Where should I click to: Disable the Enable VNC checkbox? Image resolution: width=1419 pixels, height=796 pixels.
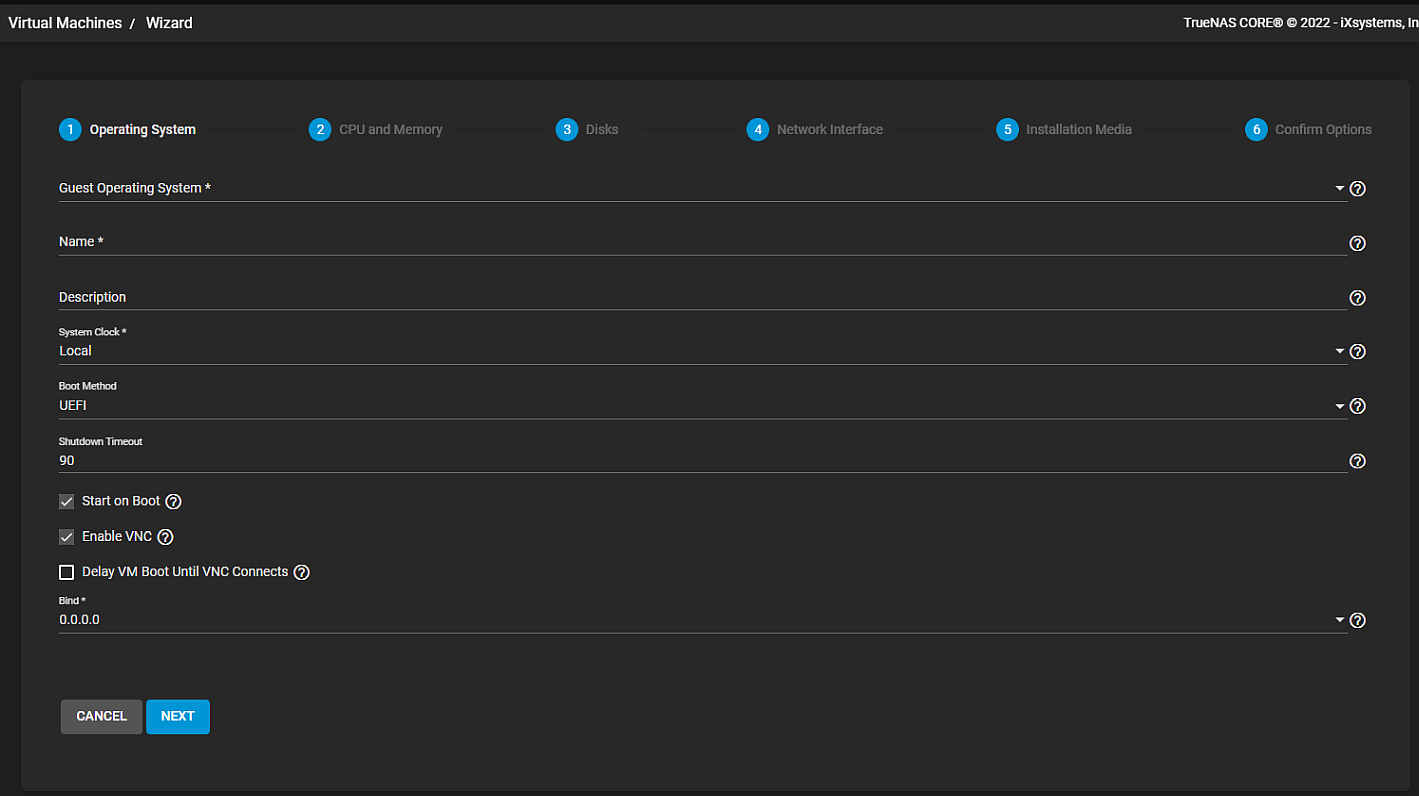point(67,537)
